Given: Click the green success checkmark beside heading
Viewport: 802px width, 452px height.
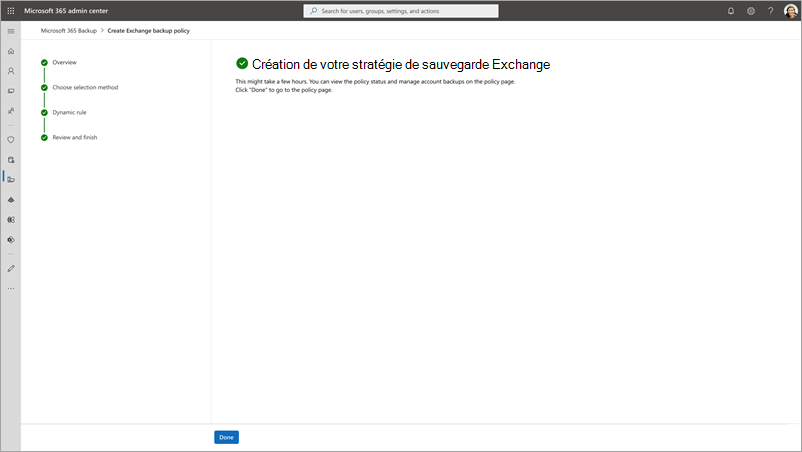Looking at the screenshot, I should 242,63.
